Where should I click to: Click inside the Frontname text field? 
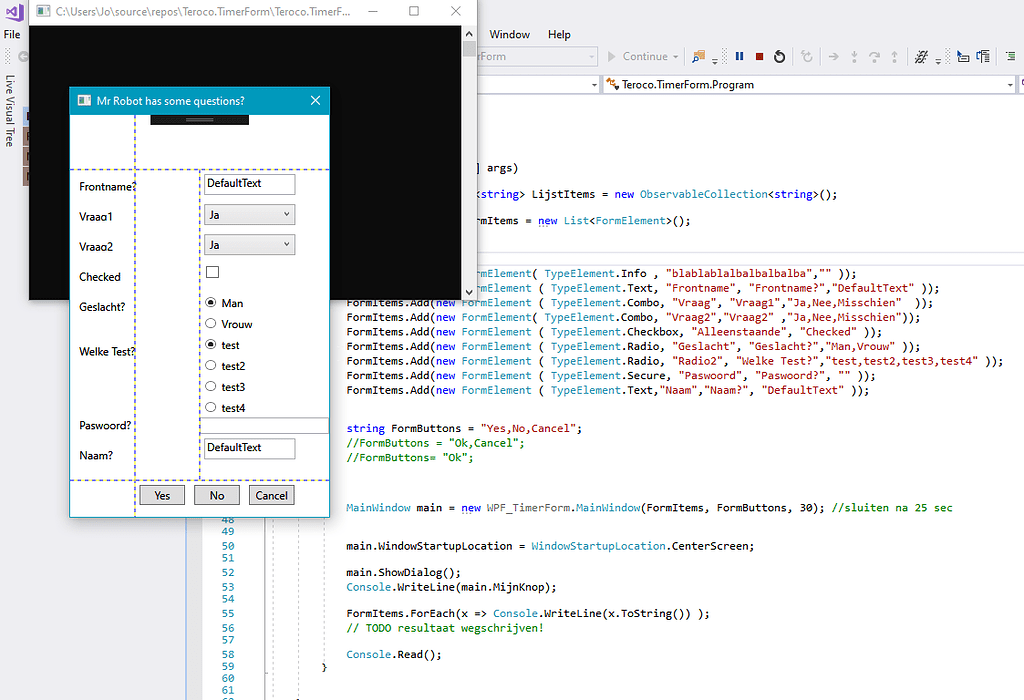pos(249,184)
